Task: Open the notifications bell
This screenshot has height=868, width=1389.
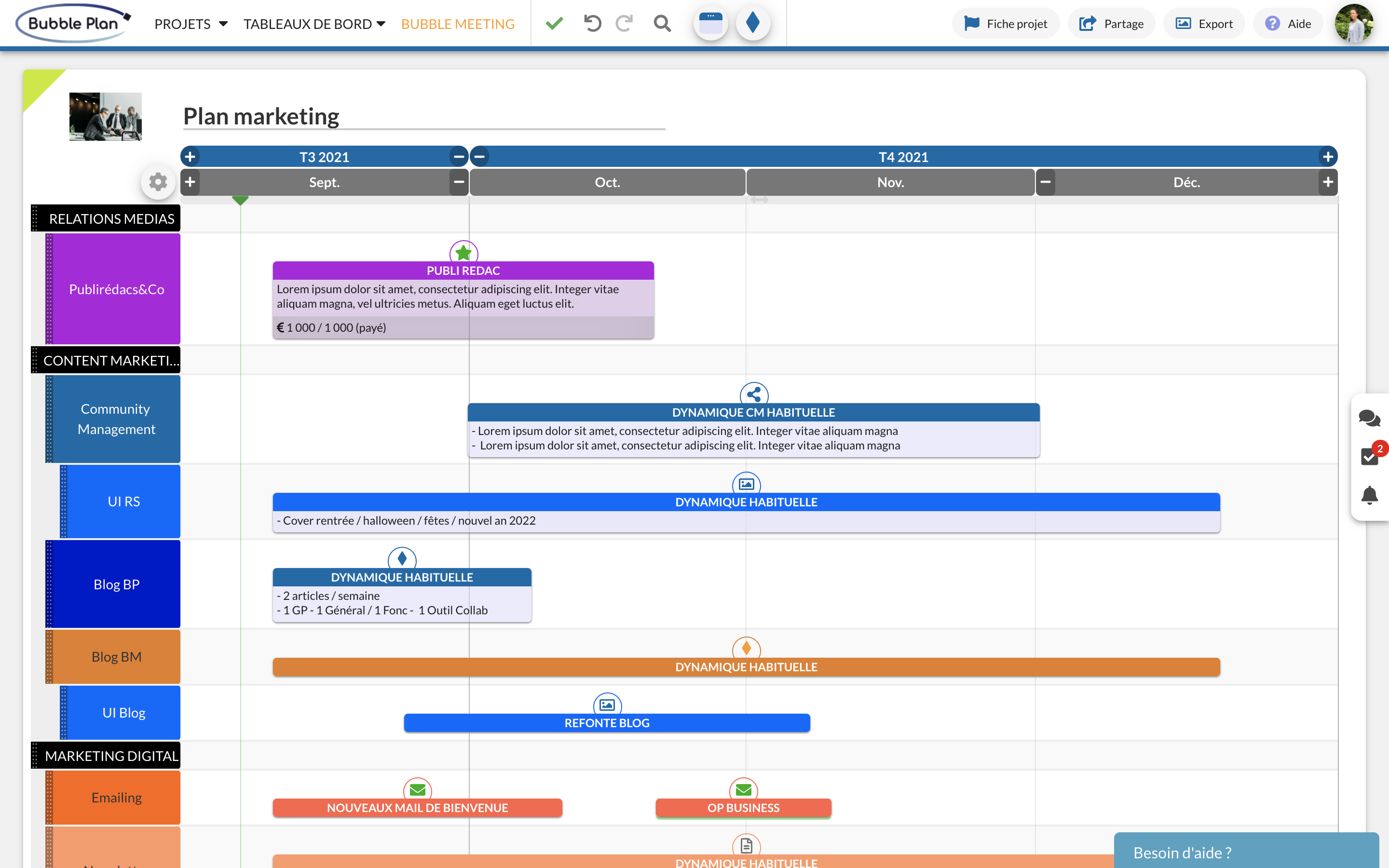Action: click(1370, 495)
